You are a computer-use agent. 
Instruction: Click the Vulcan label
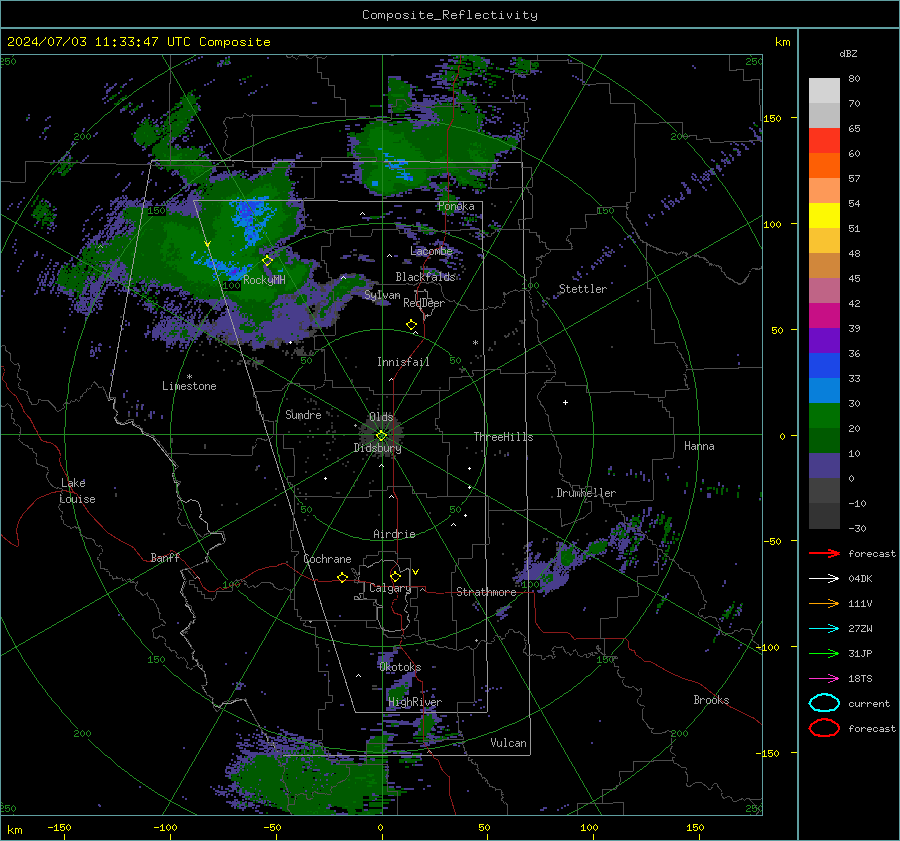click(508, 743)
